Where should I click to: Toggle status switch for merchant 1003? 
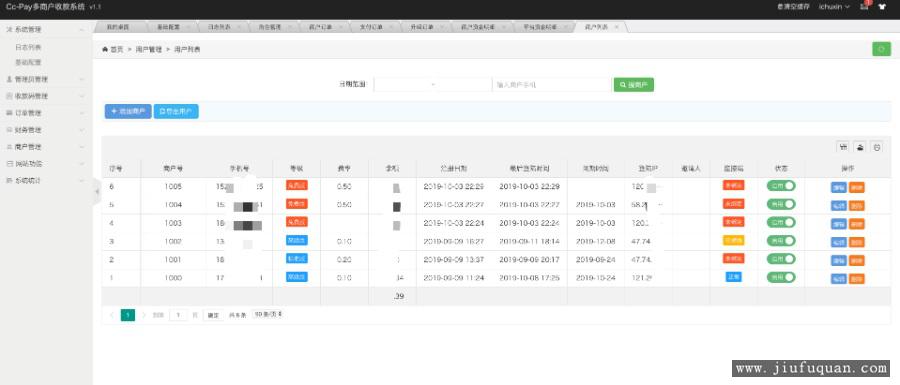(x=781, y=222)
